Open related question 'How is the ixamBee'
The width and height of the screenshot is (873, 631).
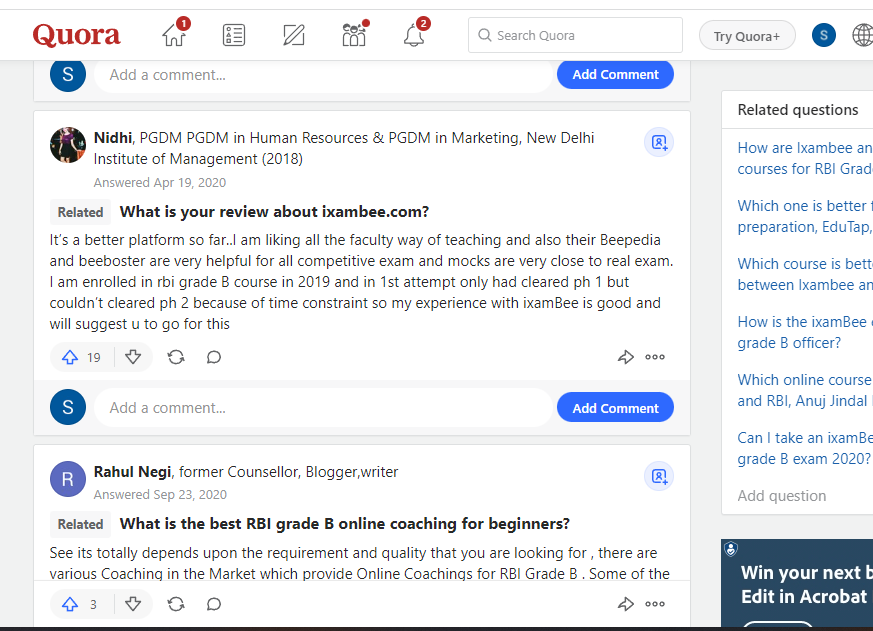pyautogui.click(x=805, y=332)
